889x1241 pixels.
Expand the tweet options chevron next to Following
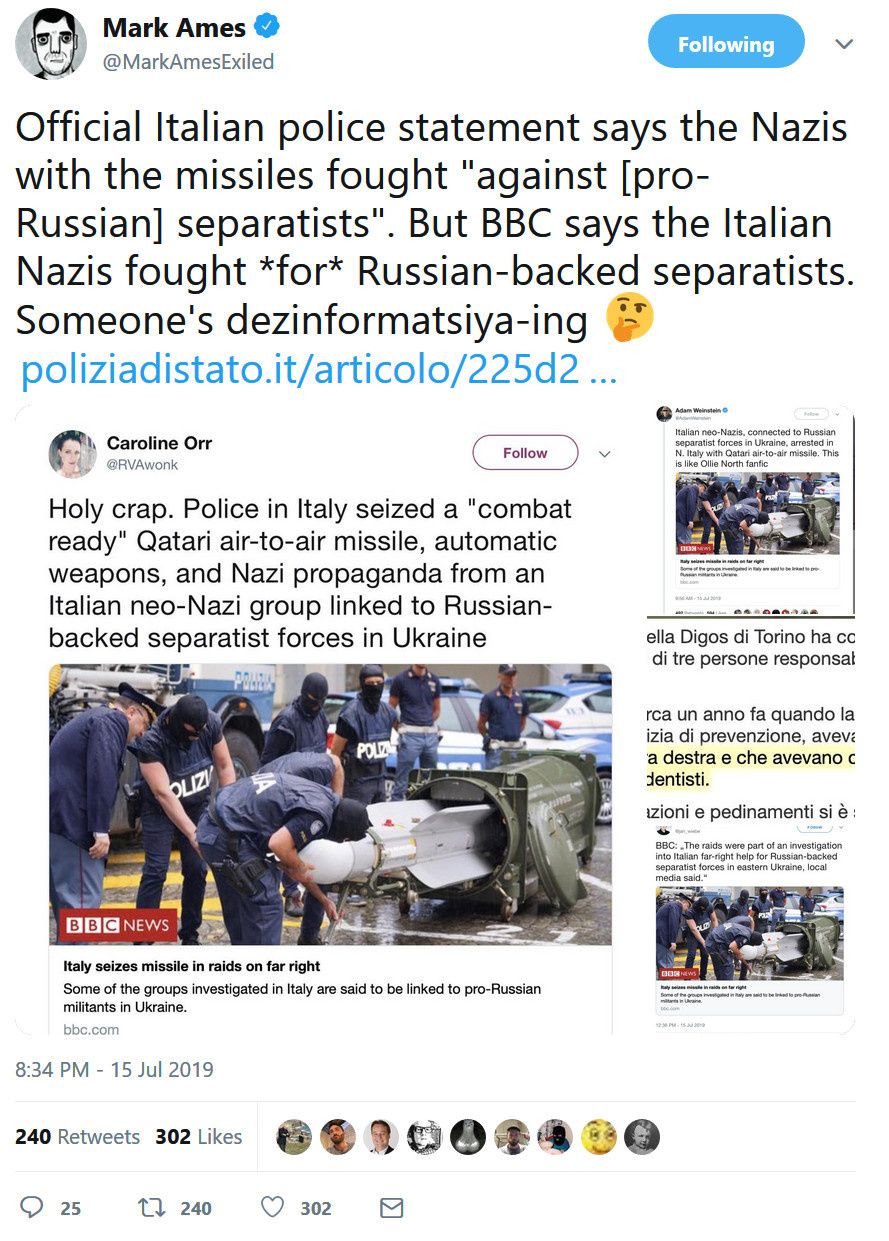tap(845, 45)
